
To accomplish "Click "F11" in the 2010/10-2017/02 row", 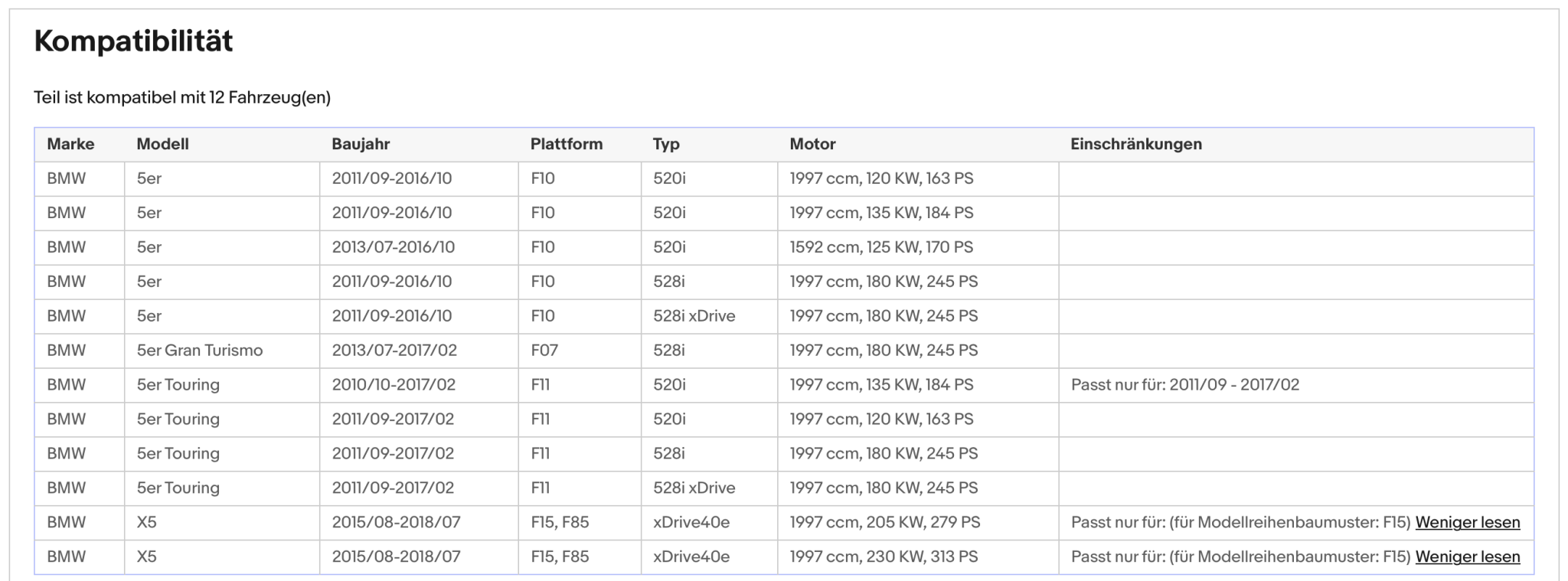I will coord(541,385).
